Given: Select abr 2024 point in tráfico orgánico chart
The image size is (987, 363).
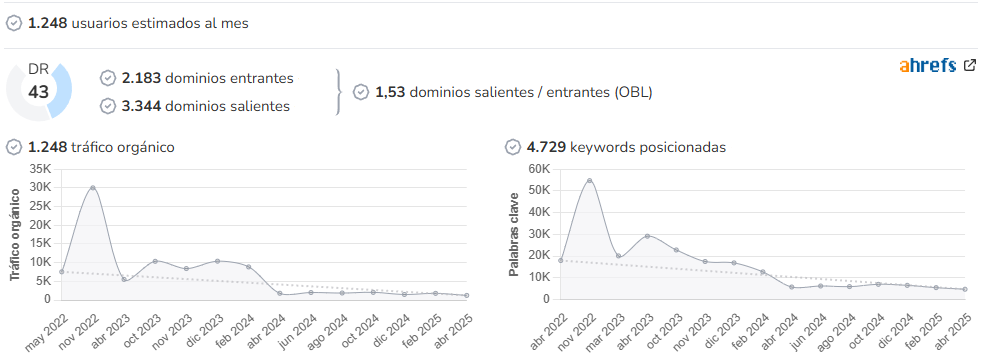Looking at the screenshot, I should click(279, 293).
